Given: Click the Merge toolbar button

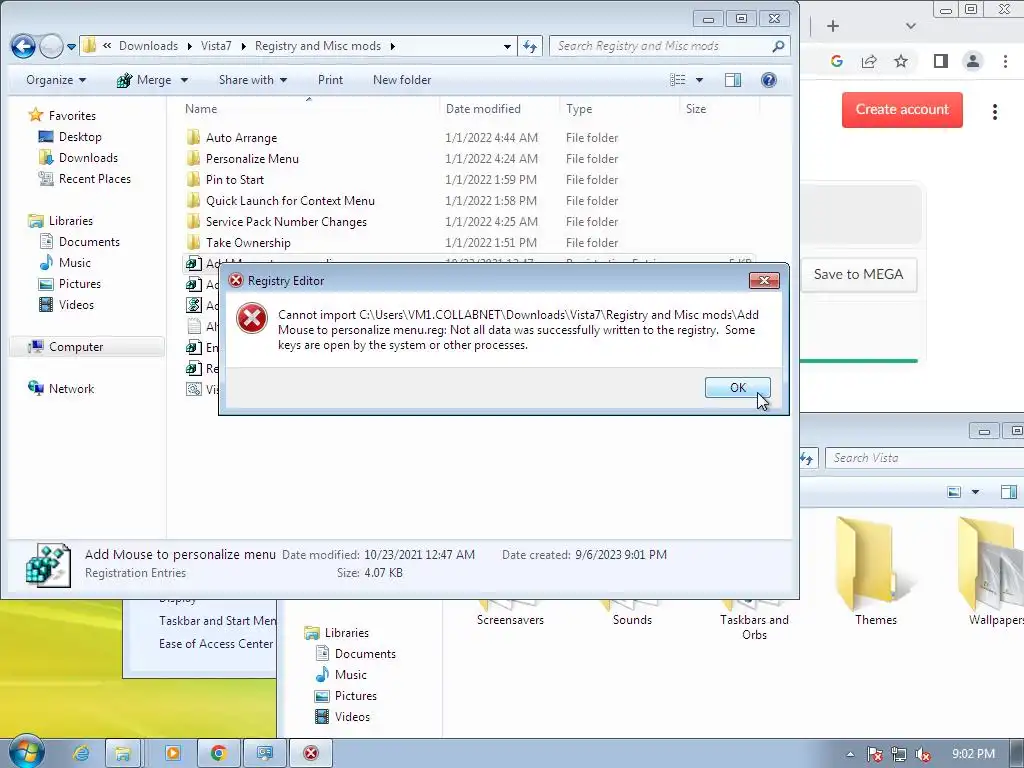Looking at the screenshot, I should click(144, 80).
